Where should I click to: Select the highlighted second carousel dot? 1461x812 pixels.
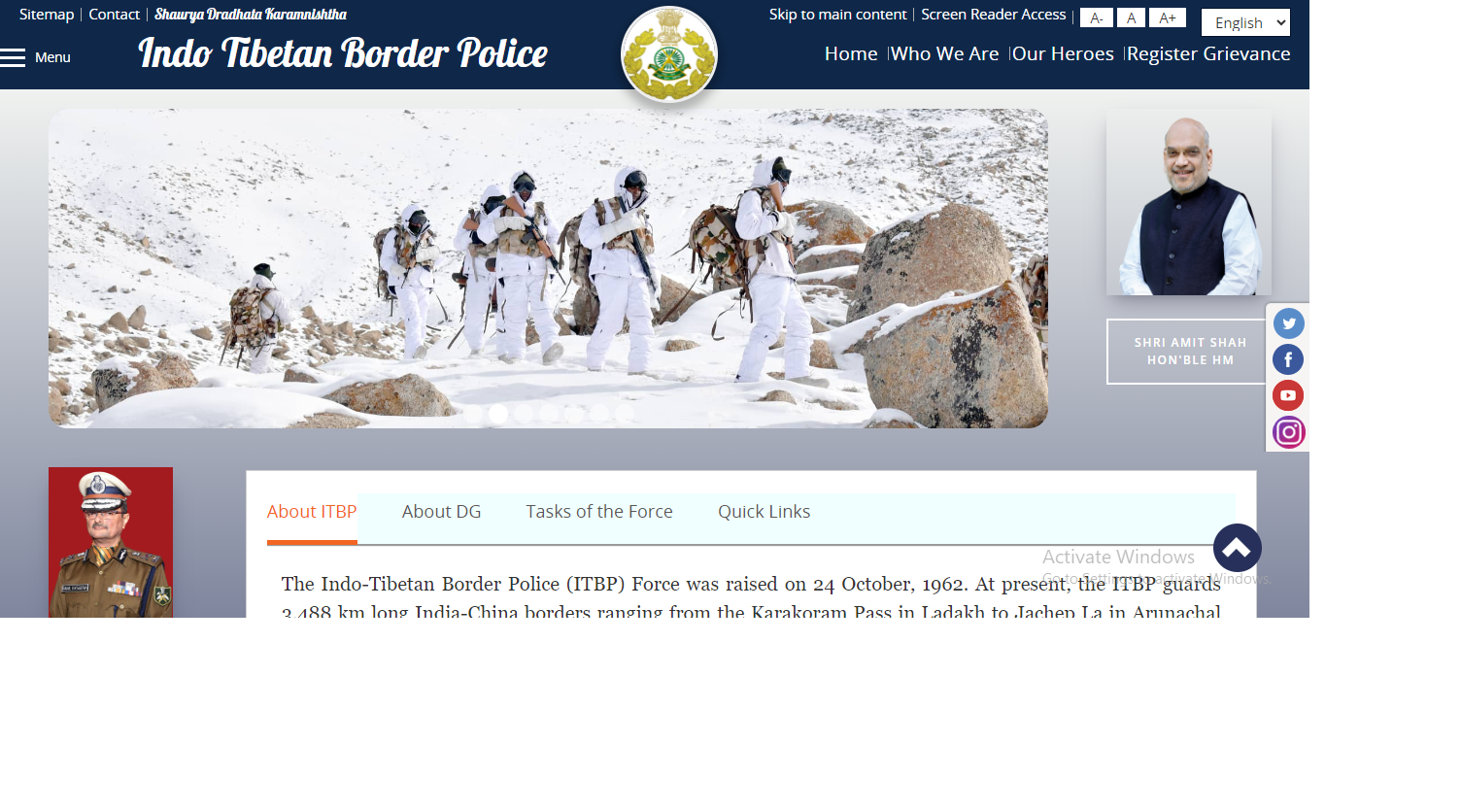(498, 414)
